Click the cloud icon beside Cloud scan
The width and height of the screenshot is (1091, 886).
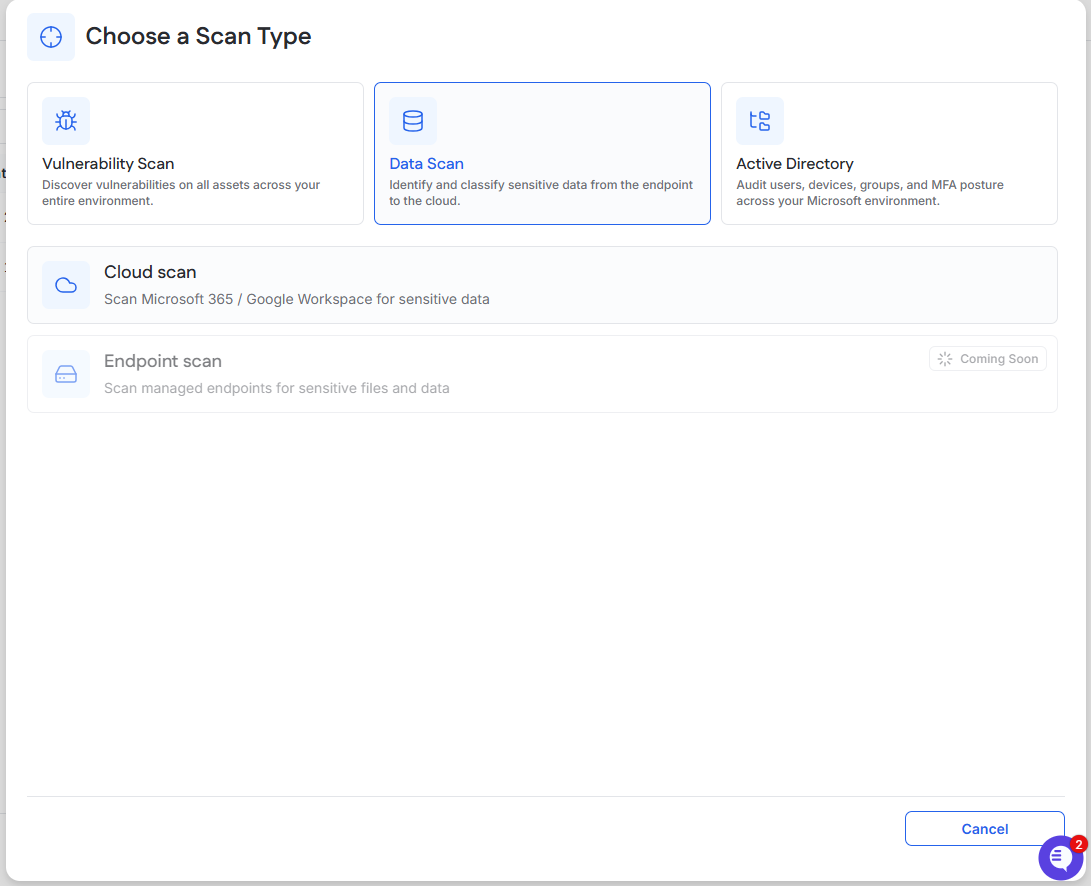[x=66, y=285]
